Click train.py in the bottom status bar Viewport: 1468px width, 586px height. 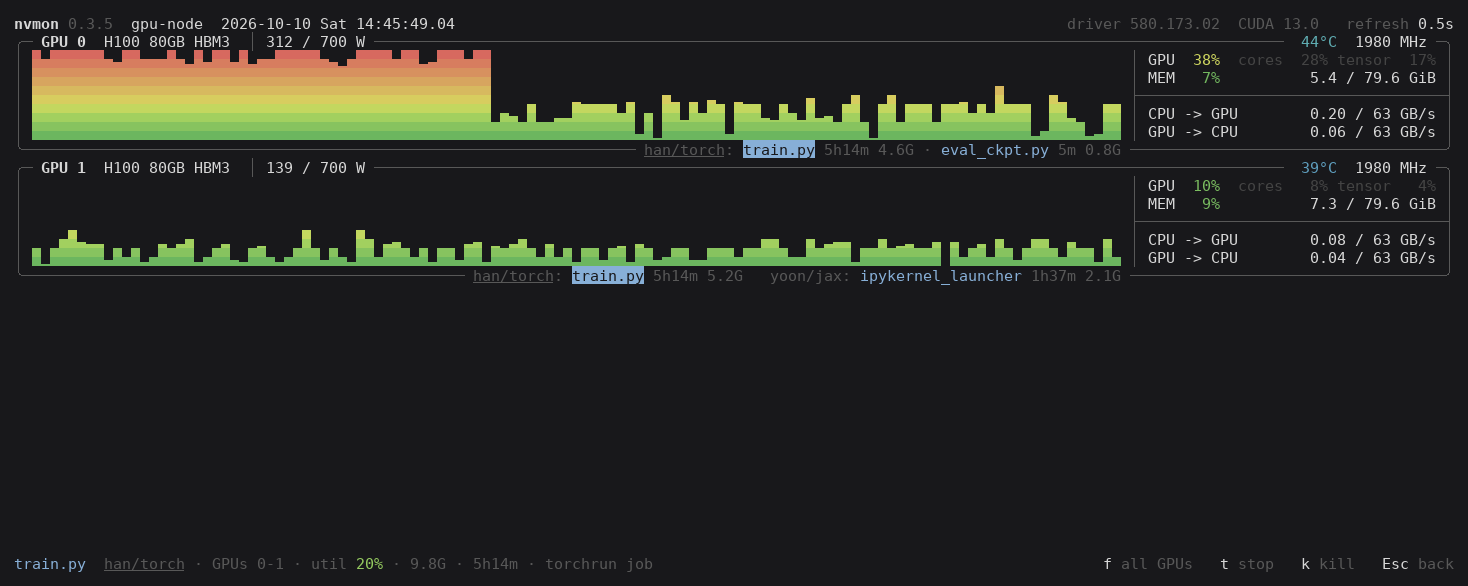pos(50,564)
